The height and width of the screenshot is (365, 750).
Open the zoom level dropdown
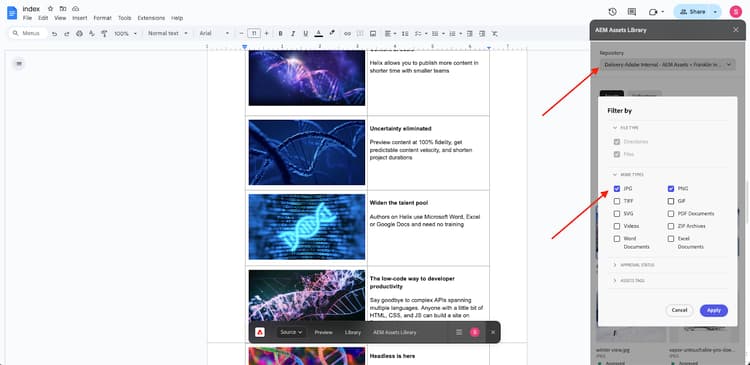(125, 33)
